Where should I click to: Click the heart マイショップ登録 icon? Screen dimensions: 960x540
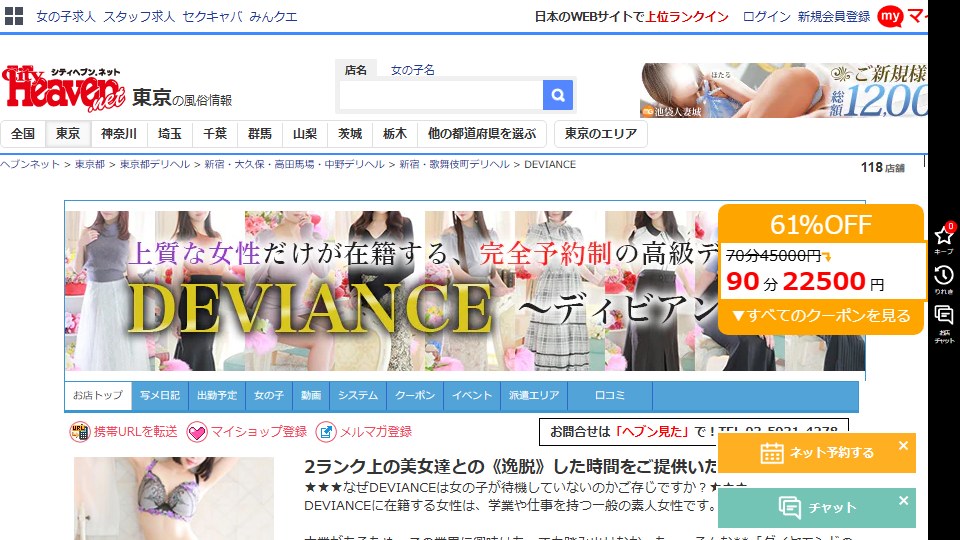[x=197, y=432]
